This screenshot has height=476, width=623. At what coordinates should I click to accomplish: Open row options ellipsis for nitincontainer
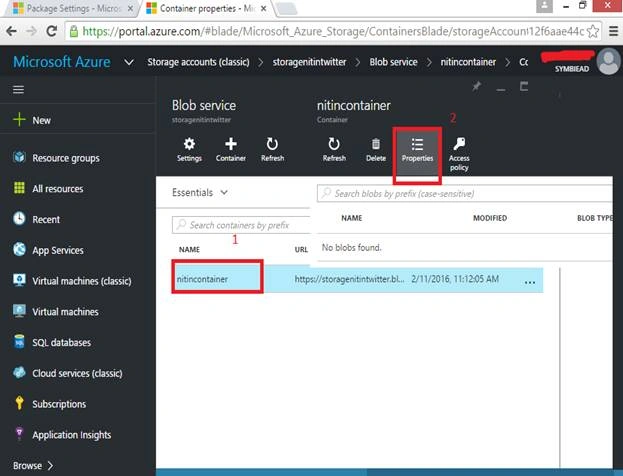tap(530, 282)
